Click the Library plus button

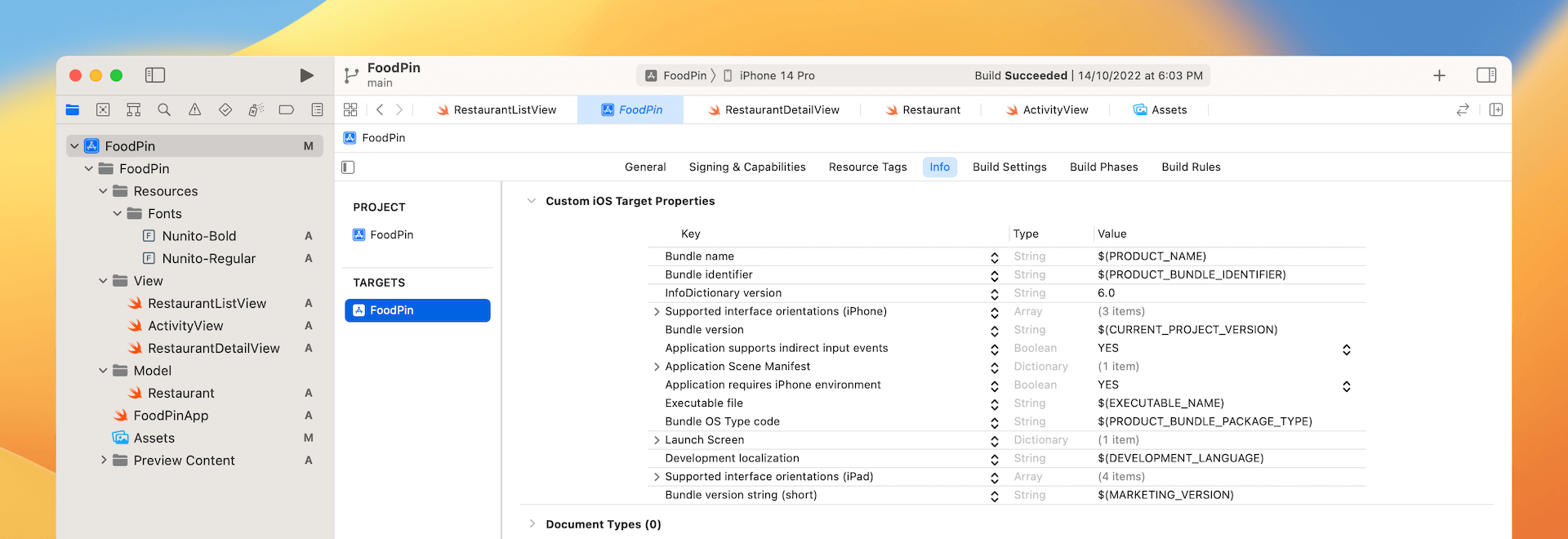(x=1440, y=75)
